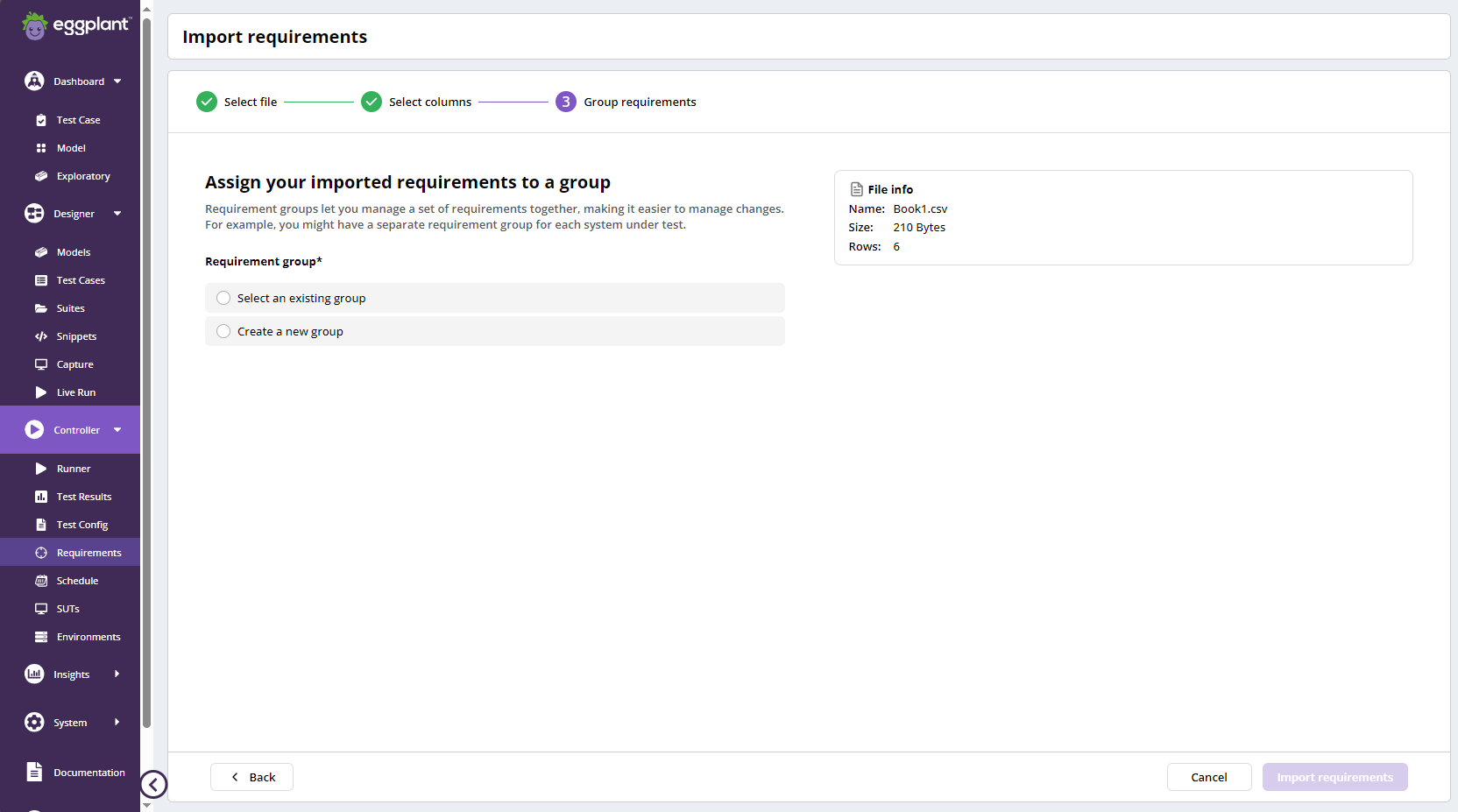The height and width of the screenshot is (812, 1458).
Task: Open the Snippets code icon
Action: tap(41, 336)
